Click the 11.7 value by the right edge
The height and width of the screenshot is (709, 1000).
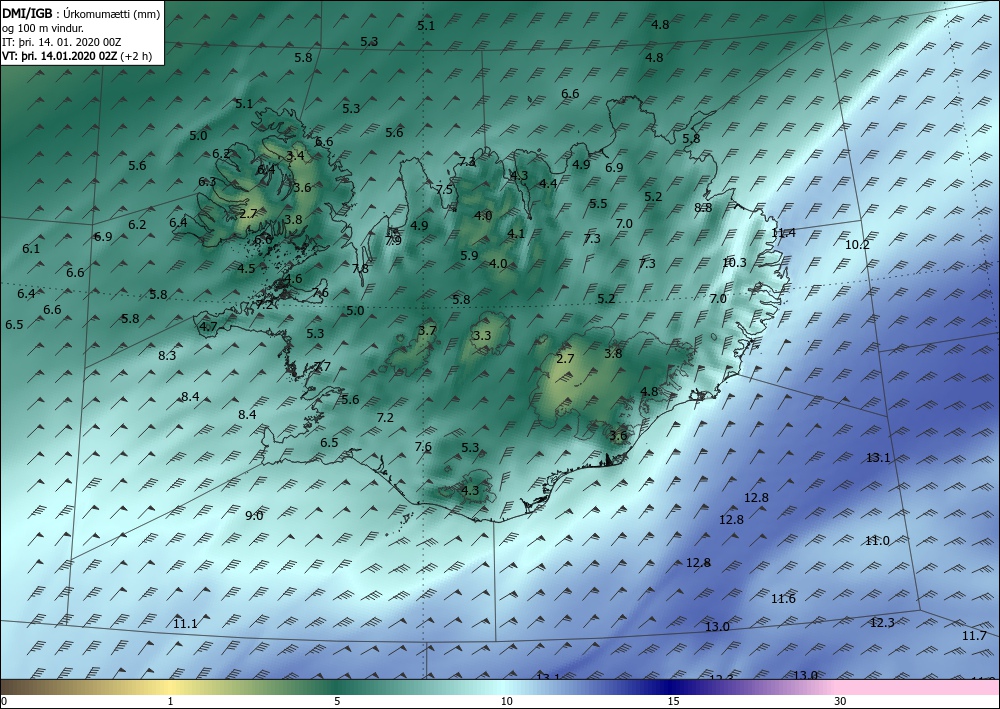tap(974, 636)
